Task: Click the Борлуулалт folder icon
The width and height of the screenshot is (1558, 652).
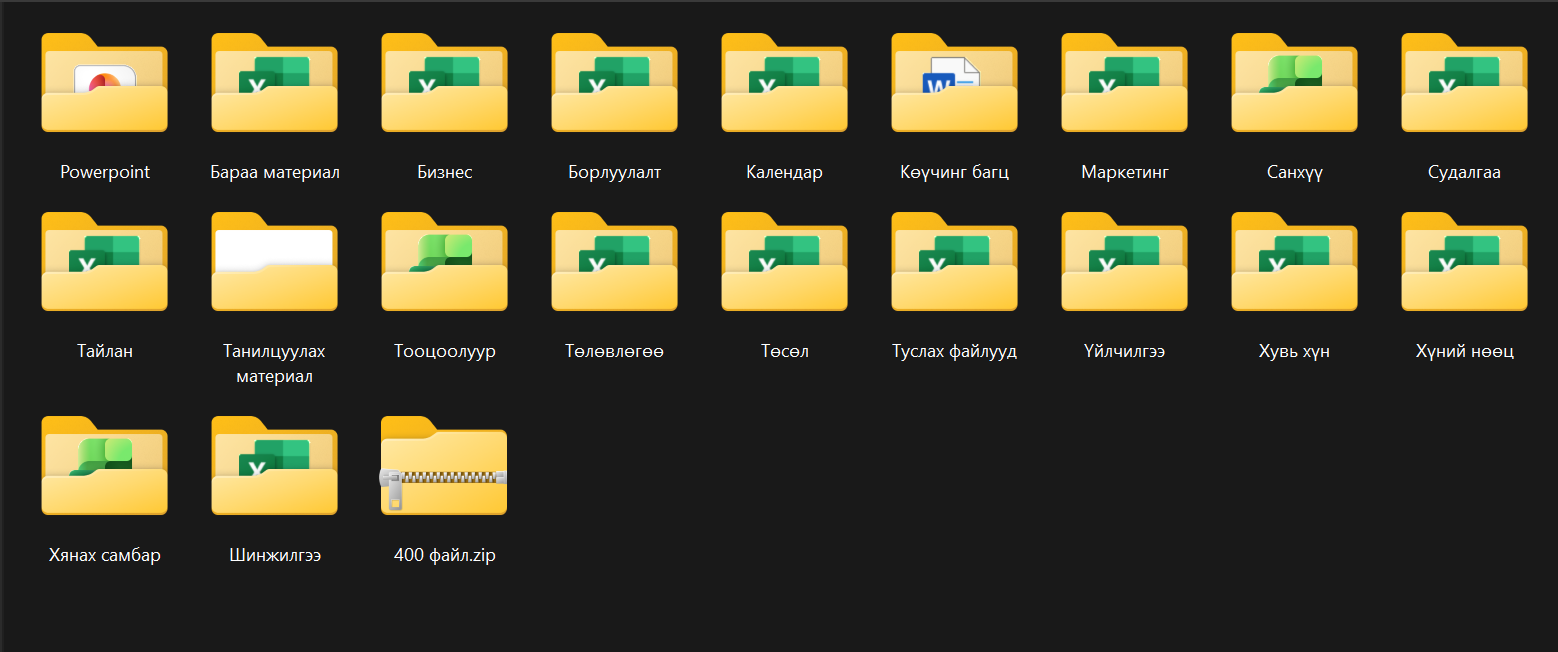Action: 614,84
